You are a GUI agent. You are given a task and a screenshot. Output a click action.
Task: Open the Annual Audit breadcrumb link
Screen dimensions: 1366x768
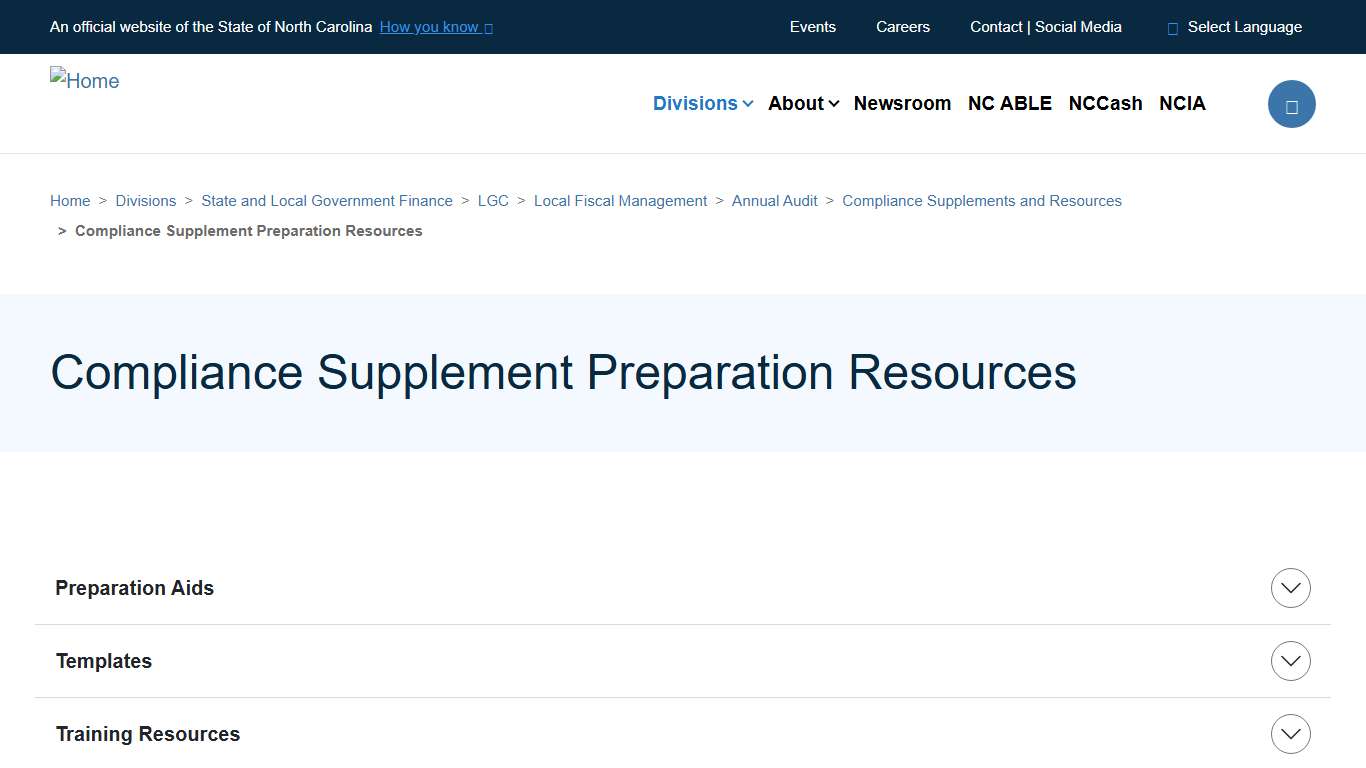pyautogui.click(x=774, y=200)
